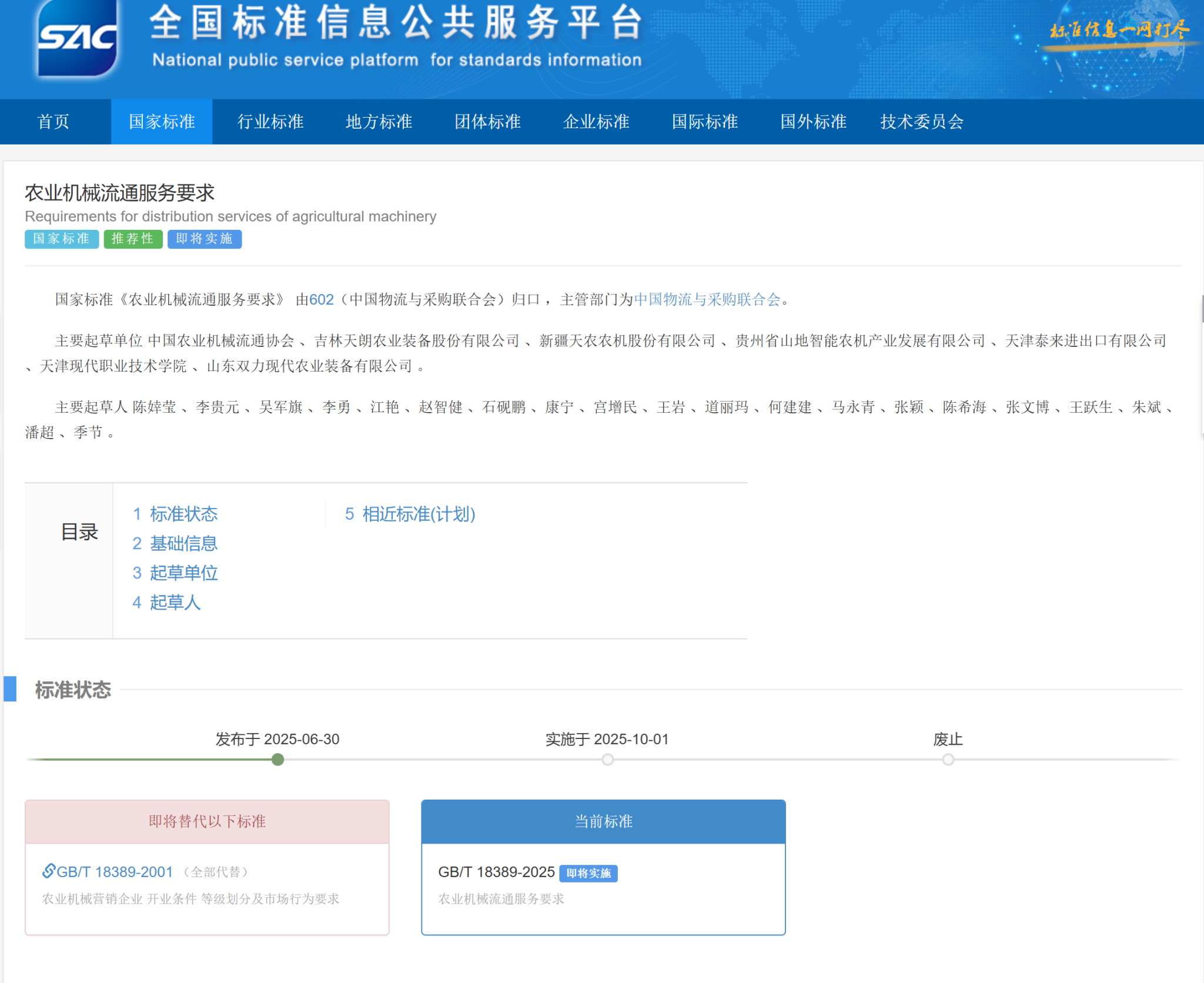
Task: Open 中国物流与采购联合会 department link
Action: tap(707, 300)
